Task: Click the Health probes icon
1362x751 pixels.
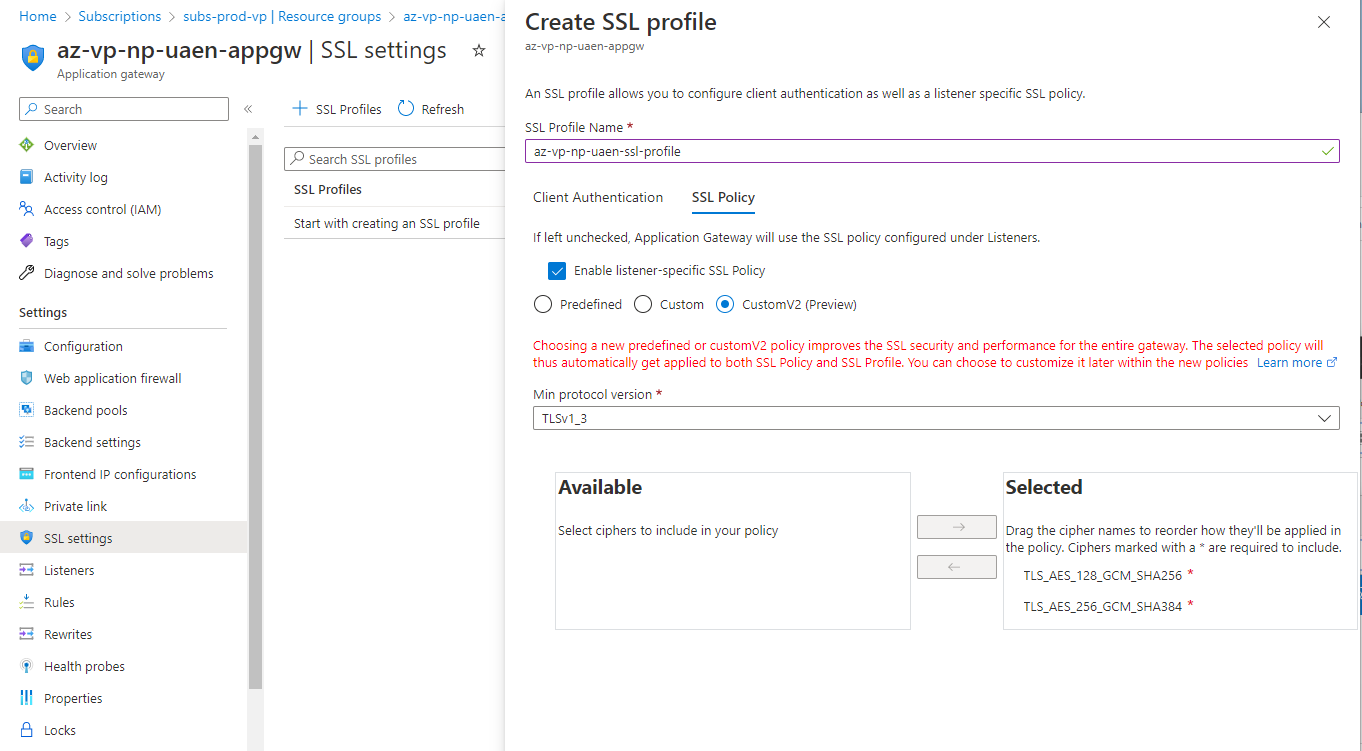Action: coord(27,666)
